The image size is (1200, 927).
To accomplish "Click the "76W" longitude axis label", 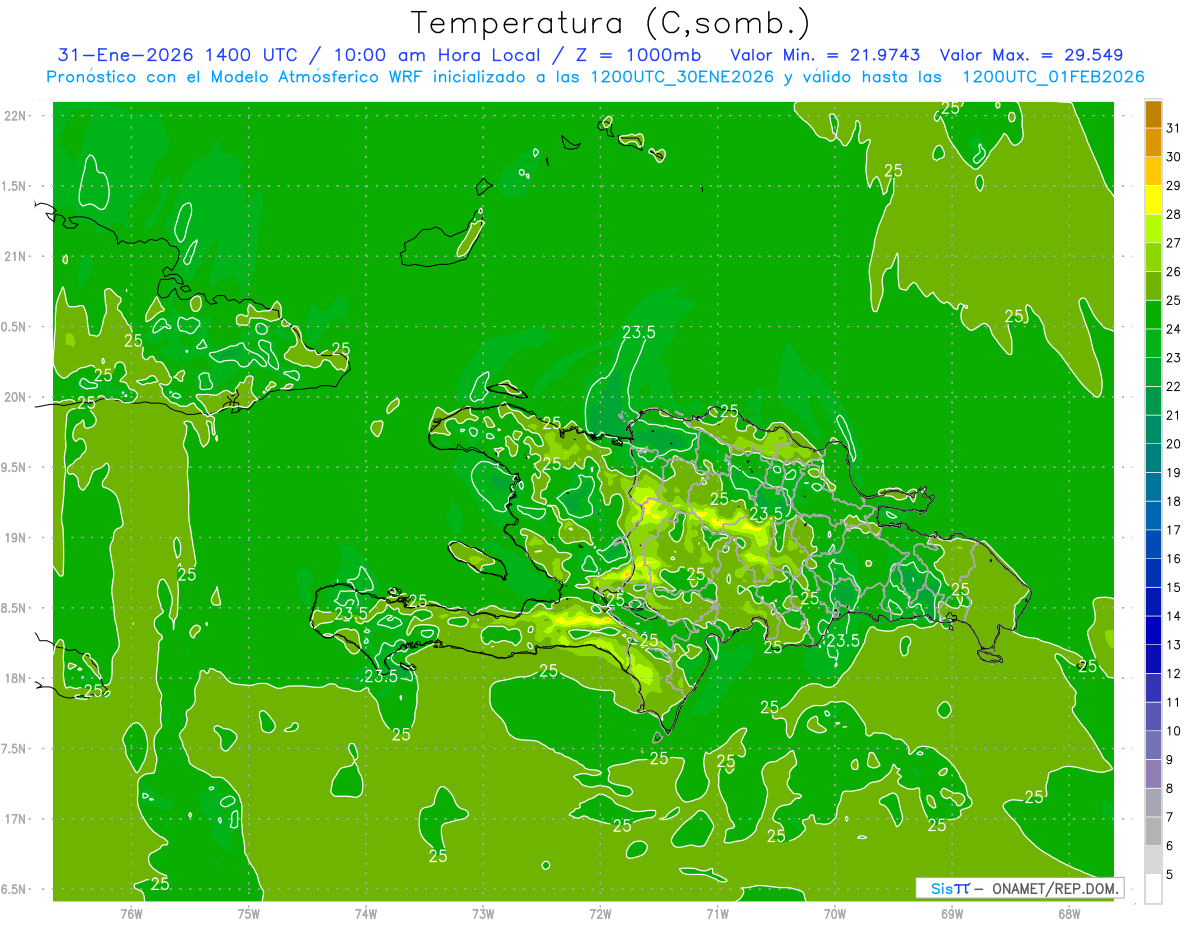I will click(131, 914).
